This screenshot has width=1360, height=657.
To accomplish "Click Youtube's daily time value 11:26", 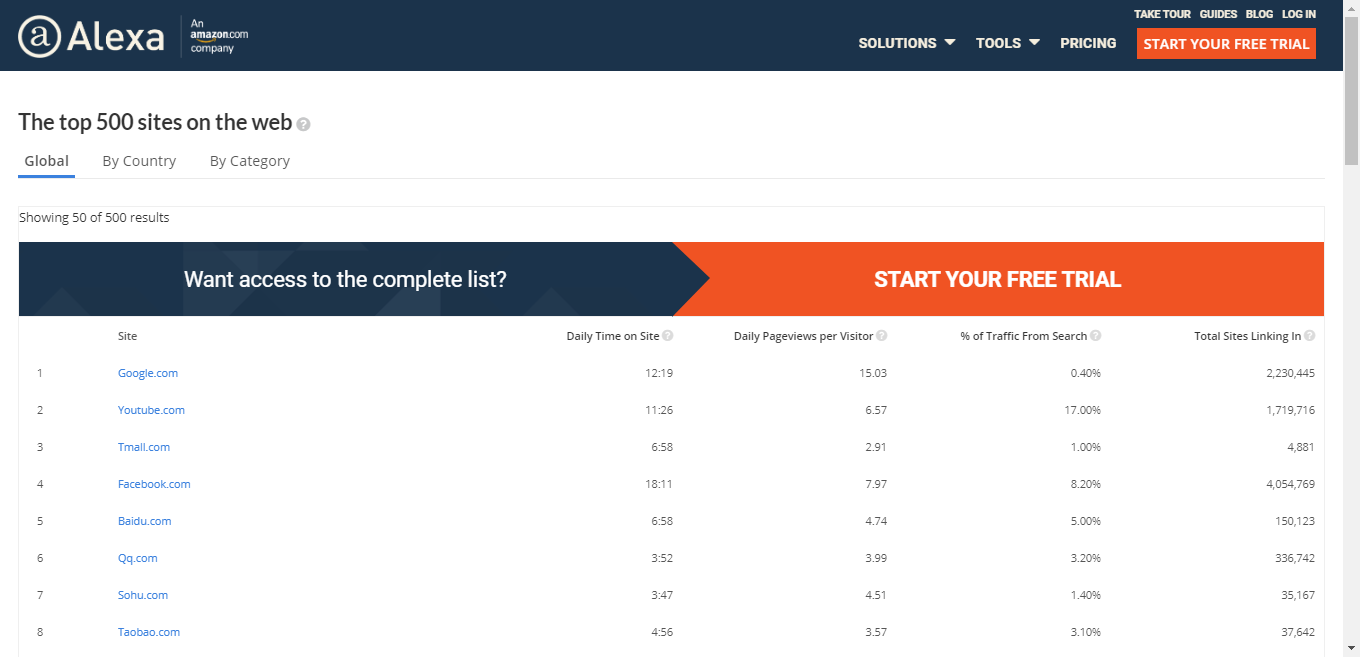I will tap(659, 410).
